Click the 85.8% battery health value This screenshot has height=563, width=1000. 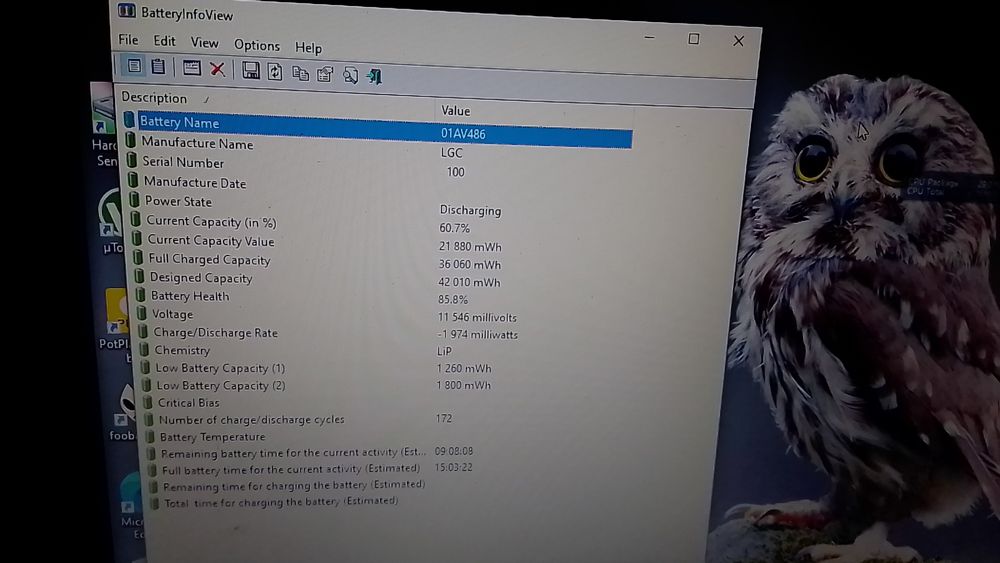pyautogui.click(x=453, y=300)
